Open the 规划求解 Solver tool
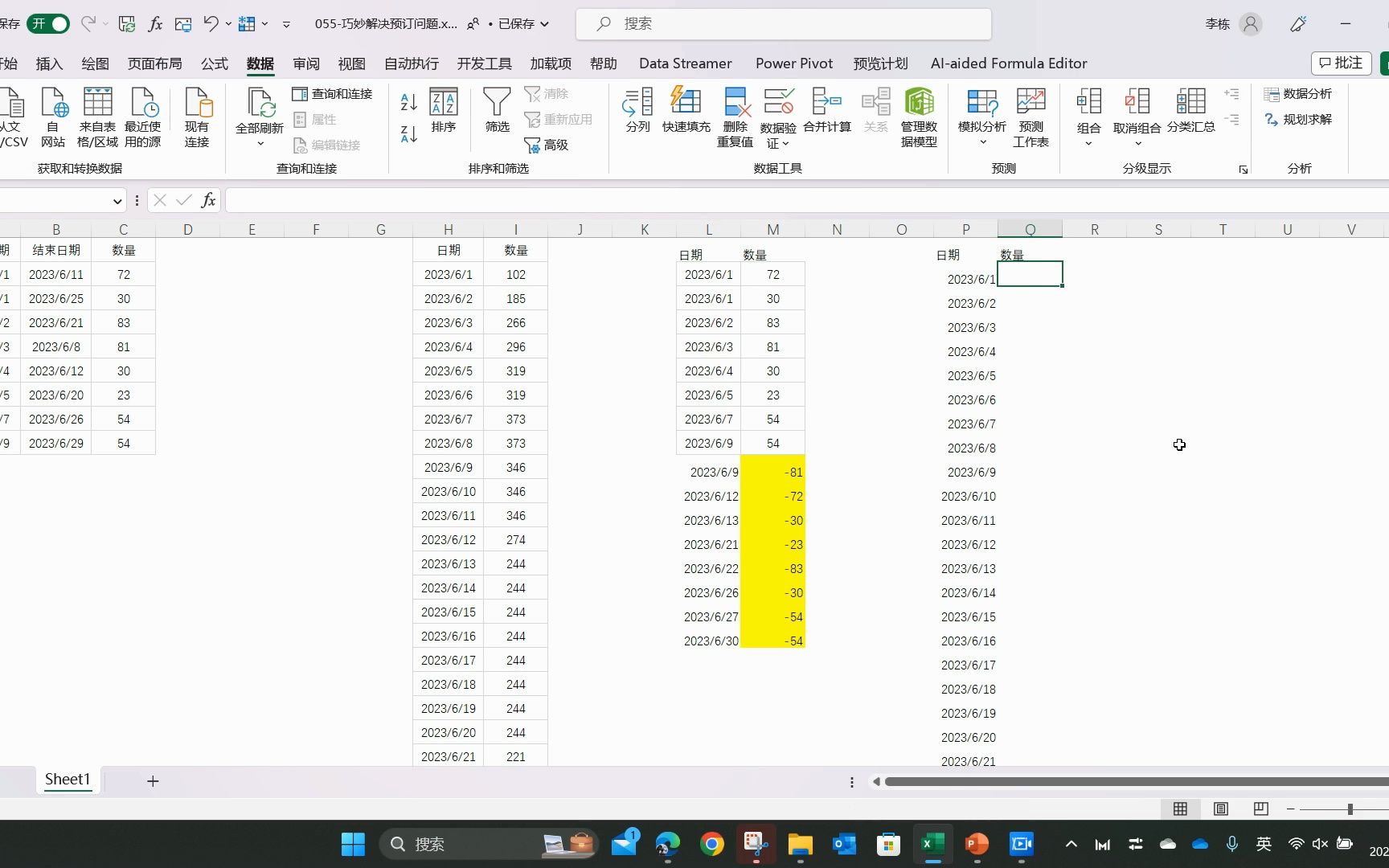This screenshot has width=1389, height=868. point(1299,120)
